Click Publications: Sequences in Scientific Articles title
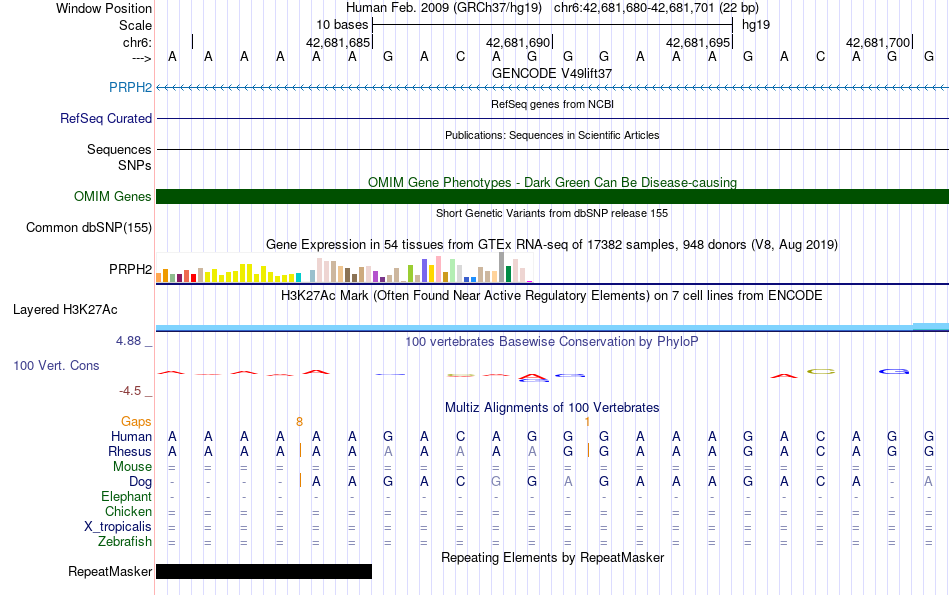Screen dimensions: 950x595 552,135
